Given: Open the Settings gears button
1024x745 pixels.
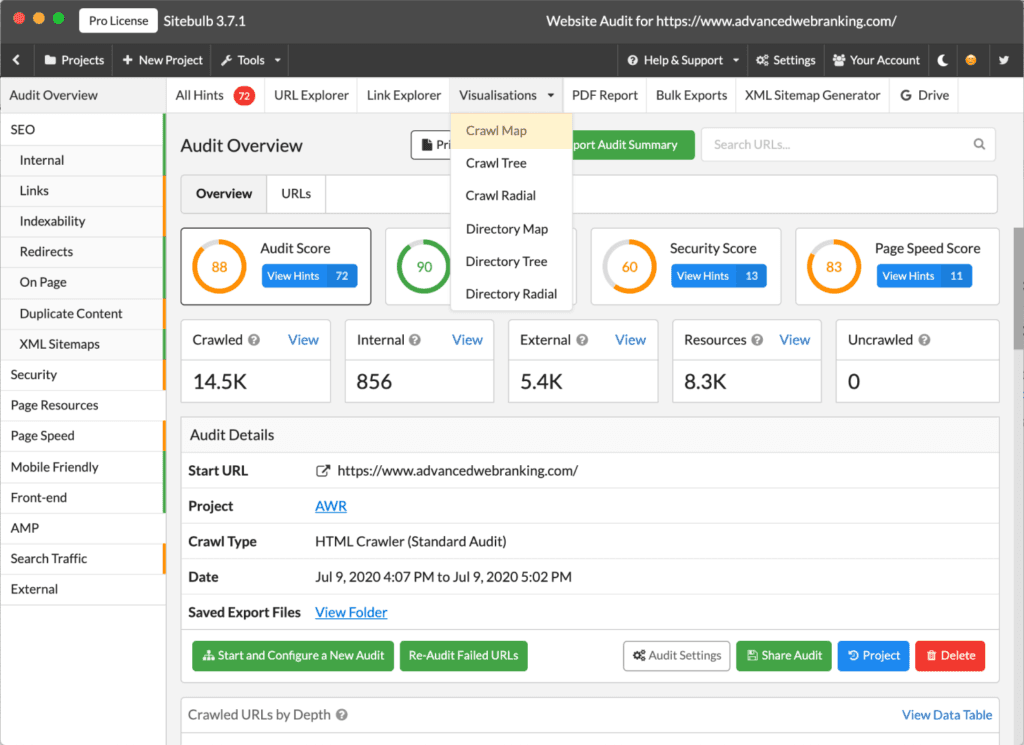Looking at the screenshot, I should [786, 60].
